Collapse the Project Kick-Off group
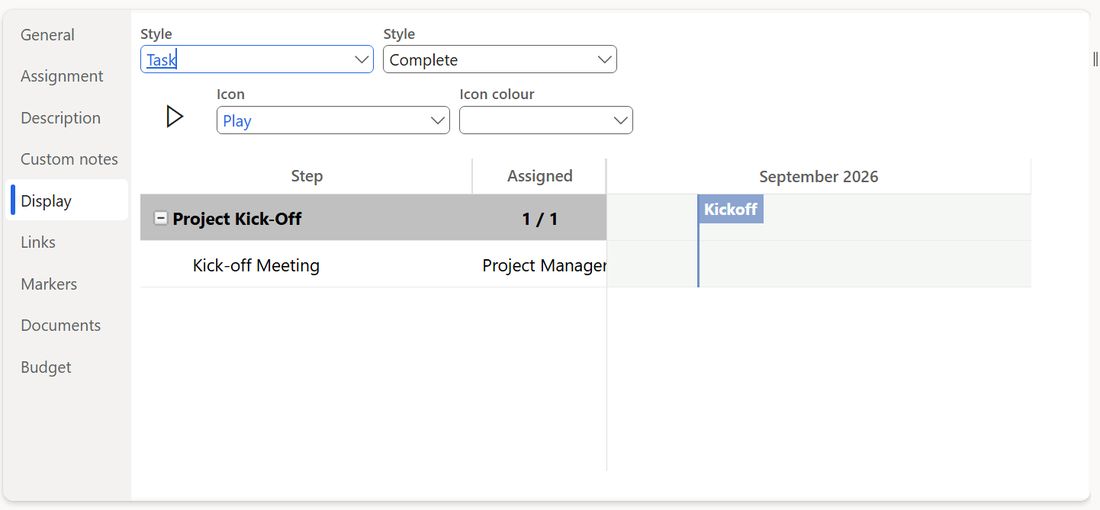 point(161,219)
